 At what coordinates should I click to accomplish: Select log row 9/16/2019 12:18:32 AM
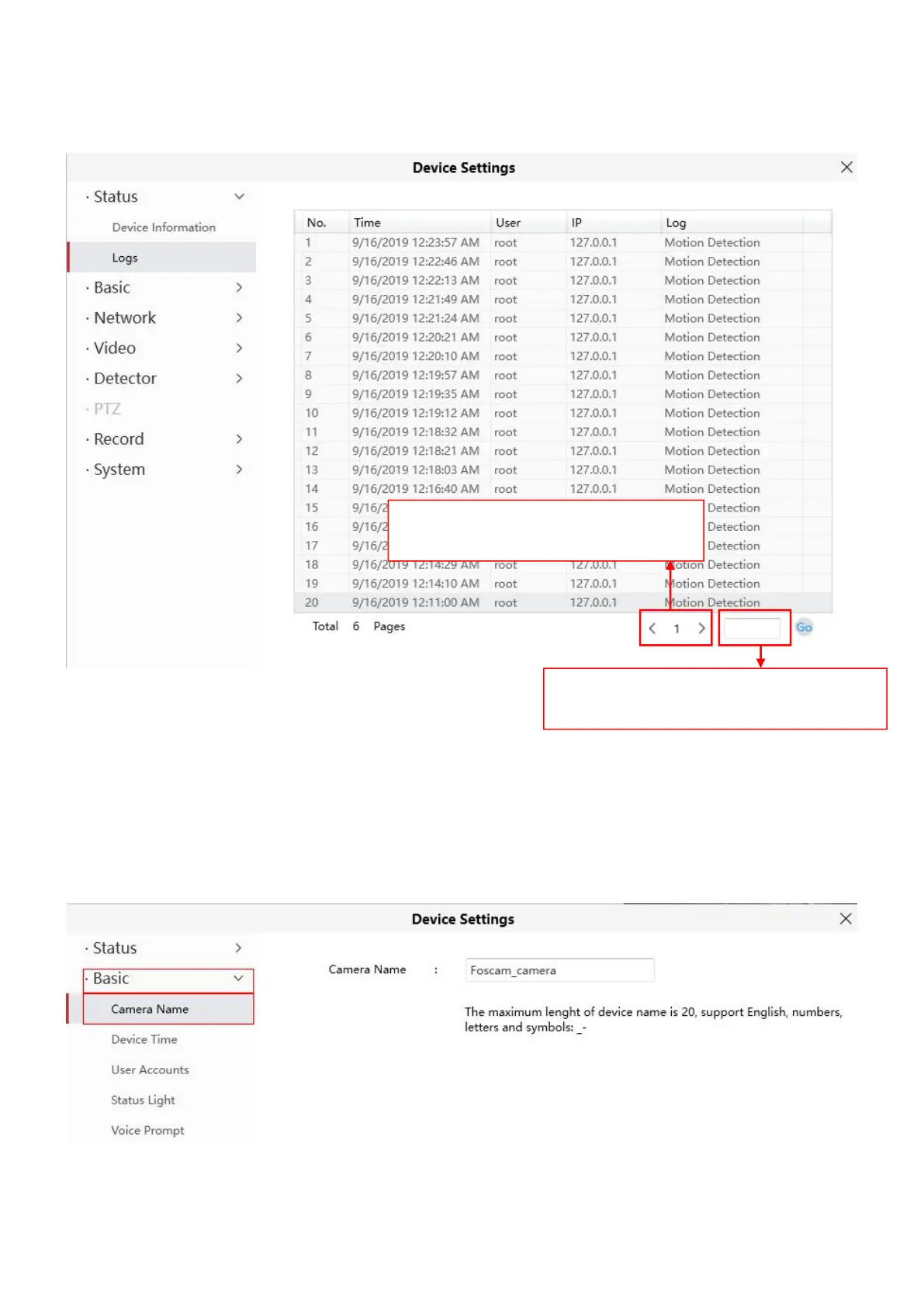[562, 432]
